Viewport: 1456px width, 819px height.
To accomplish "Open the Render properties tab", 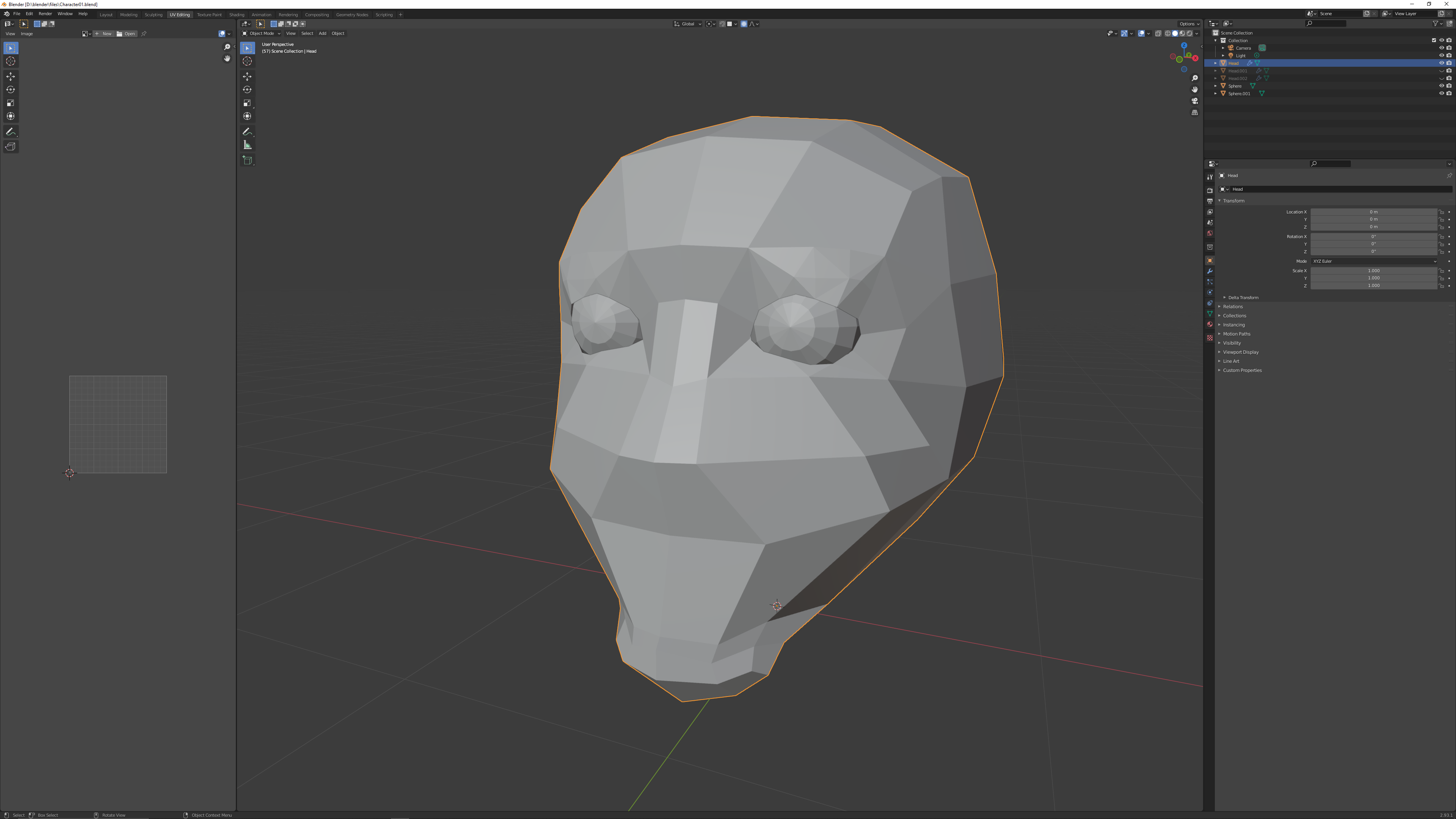I will [1210, 190].
